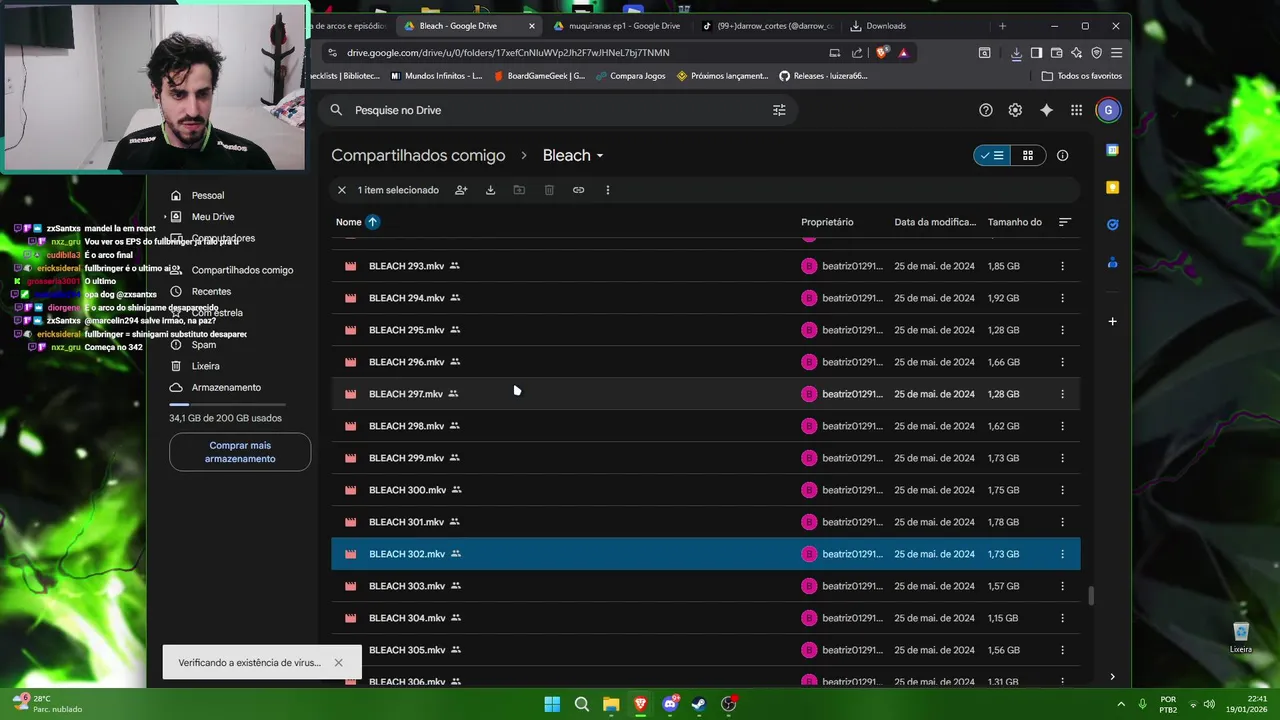Image resolution: width=1280 pixels, height=720 pixels.
Task: Select file BLEACH 301.mkv
Action: click(706, 522)
